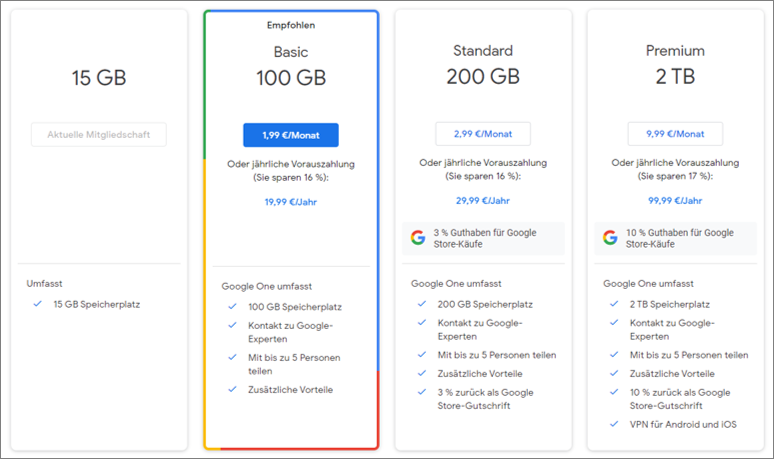Click checkmark beside 3 % zurück als Google Store-Gutschrift

(422, 392)
